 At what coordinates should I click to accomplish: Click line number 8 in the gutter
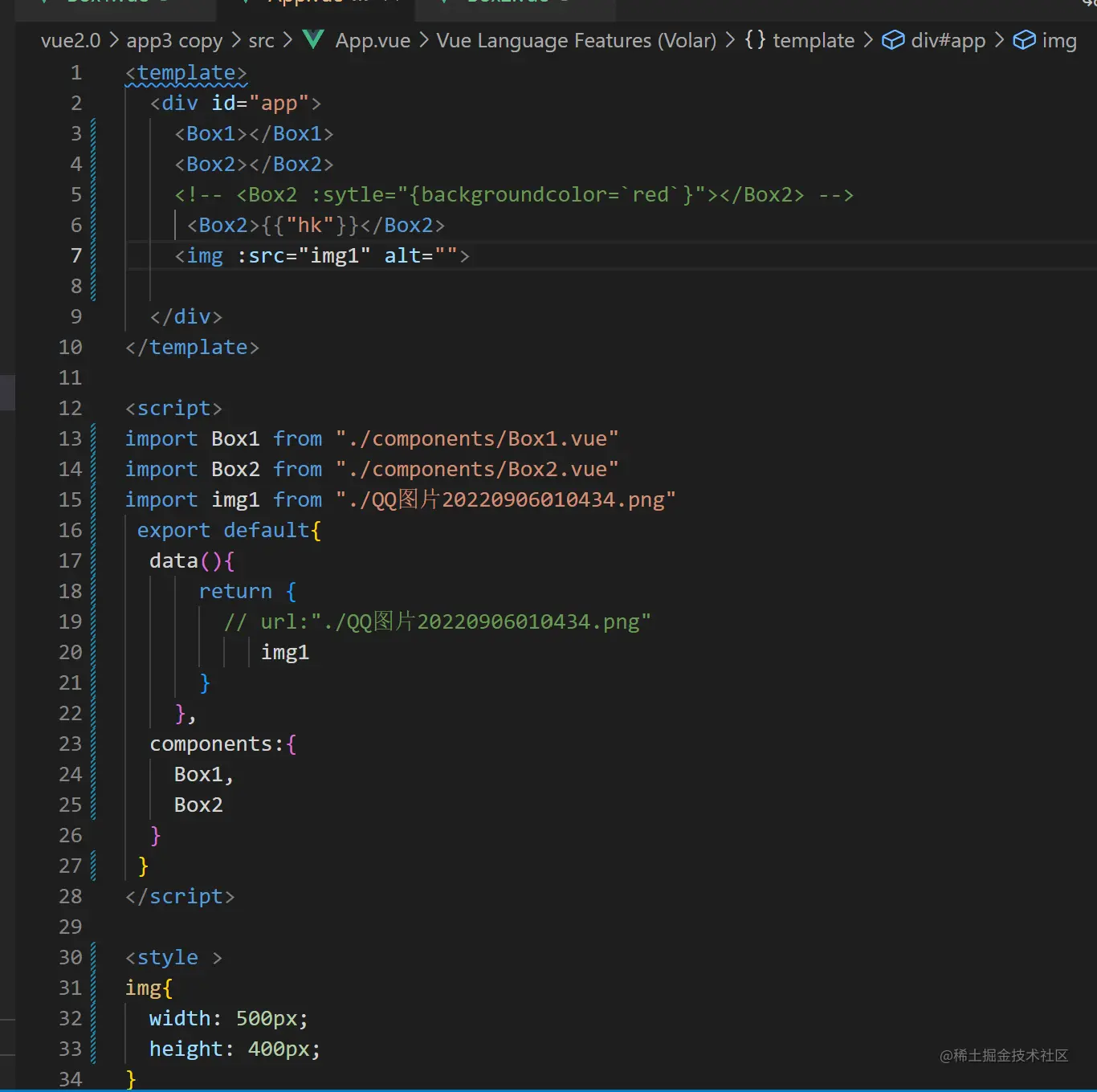76,287
